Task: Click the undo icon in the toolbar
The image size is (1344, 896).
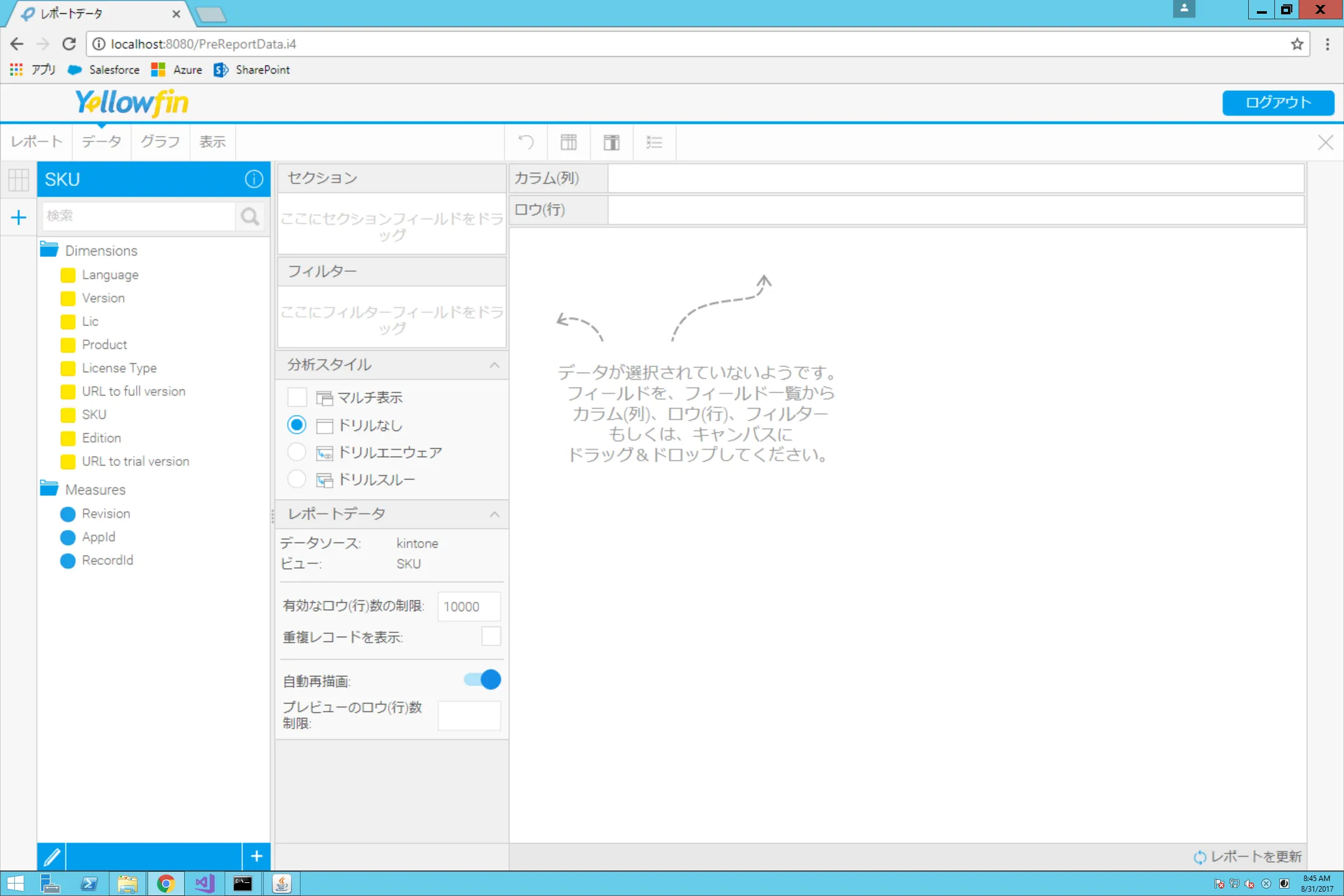Action: point(525,142)
